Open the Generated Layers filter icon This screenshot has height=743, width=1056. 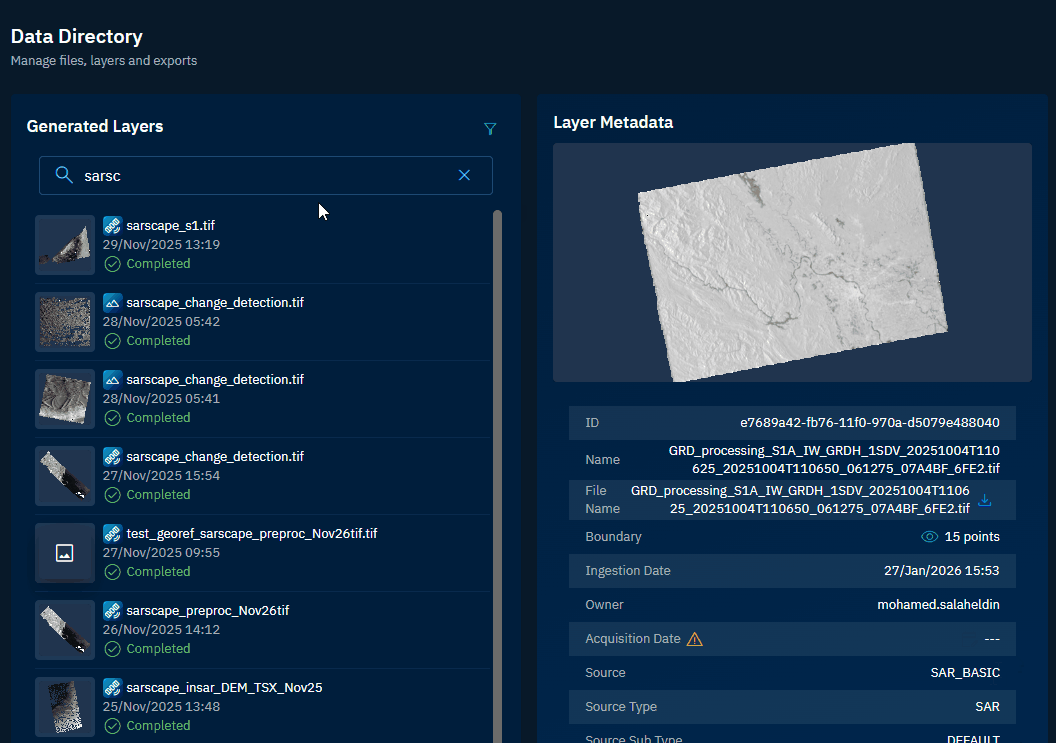pos(490,128)
